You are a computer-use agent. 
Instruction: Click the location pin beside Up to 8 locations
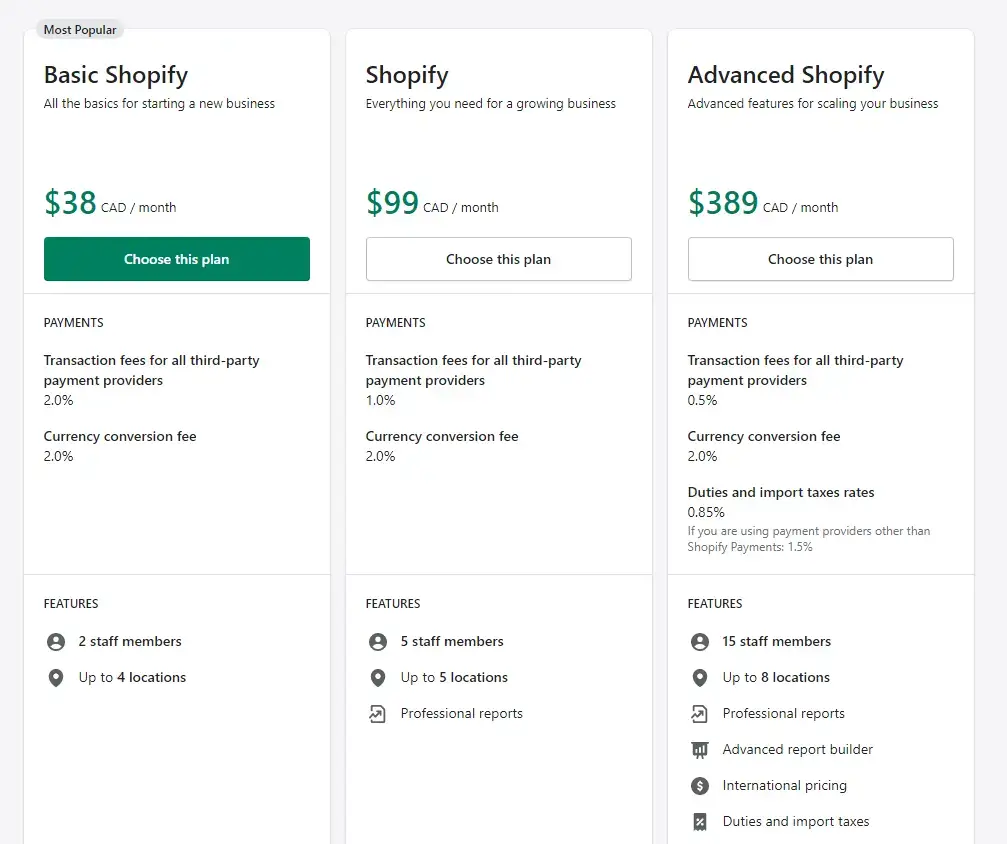click(699, 678)
